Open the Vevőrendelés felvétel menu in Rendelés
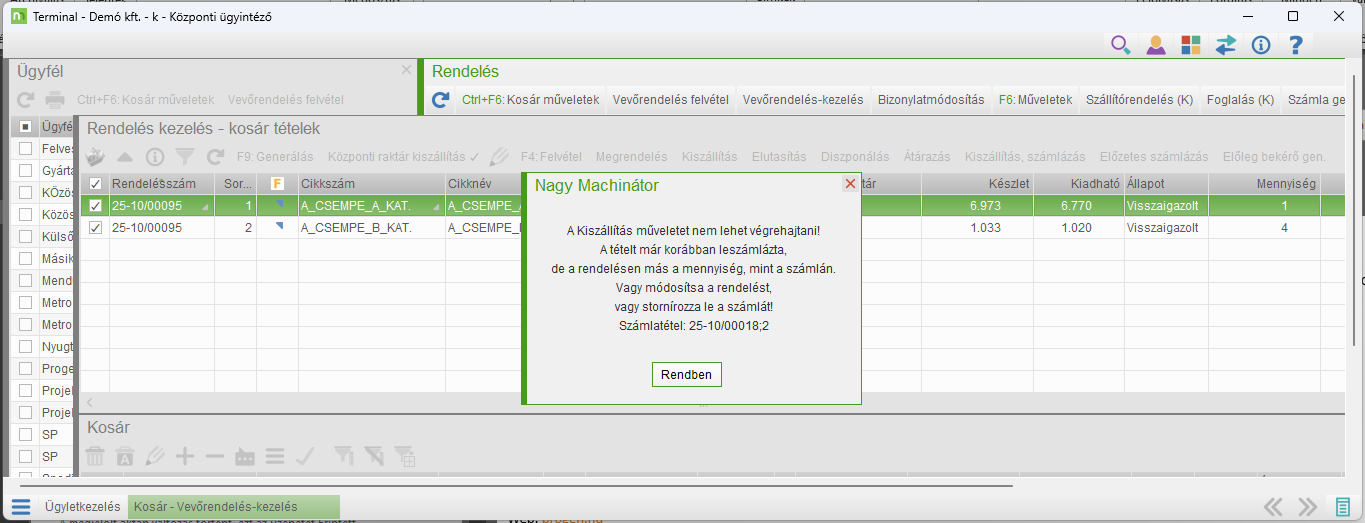 (670, 100)
